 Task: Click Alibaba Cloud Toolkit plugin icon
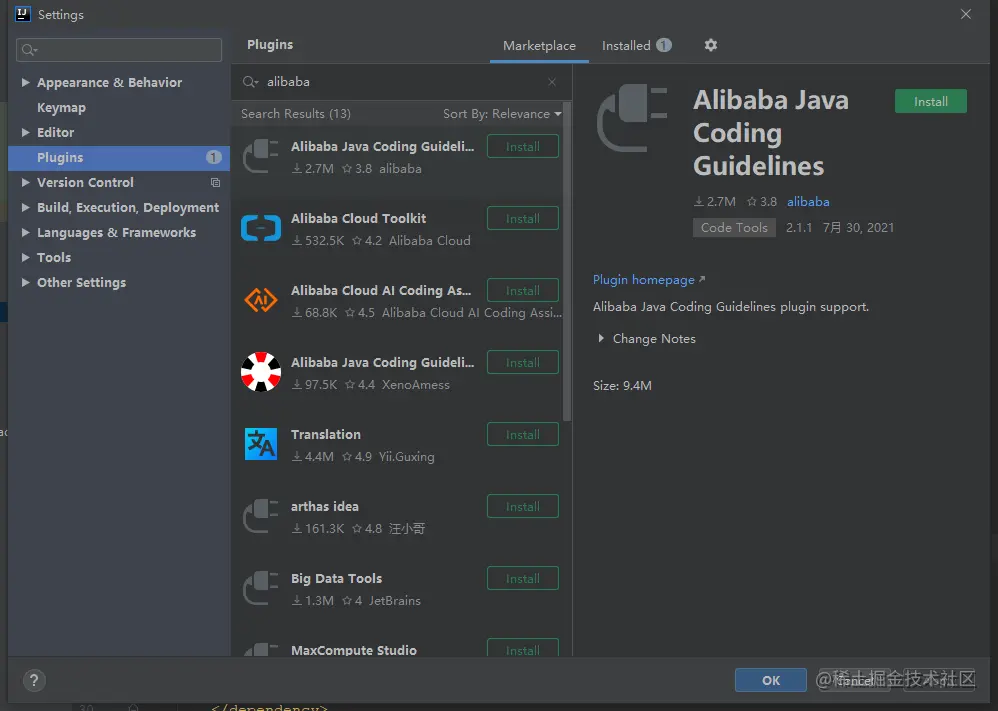click(x=261, y=228)
